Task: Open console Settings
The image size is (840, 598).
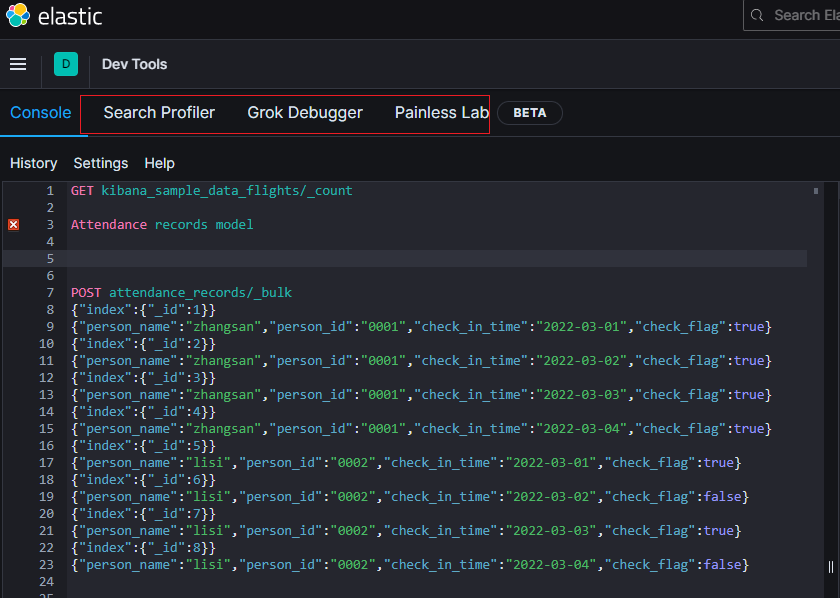Action: pyautogui.click(x=100, y=163)
